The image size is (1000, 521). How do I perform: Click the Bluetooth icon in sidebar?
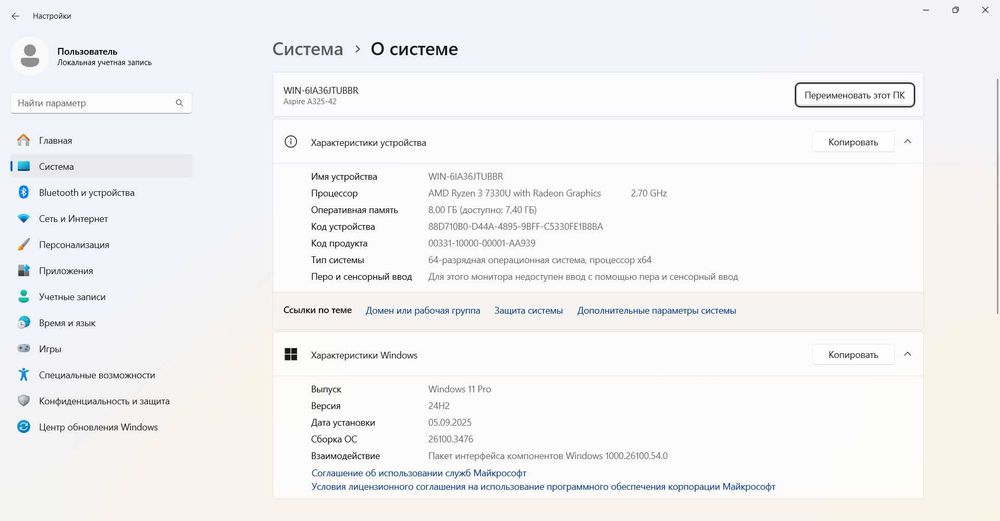[x=24, y=193]
